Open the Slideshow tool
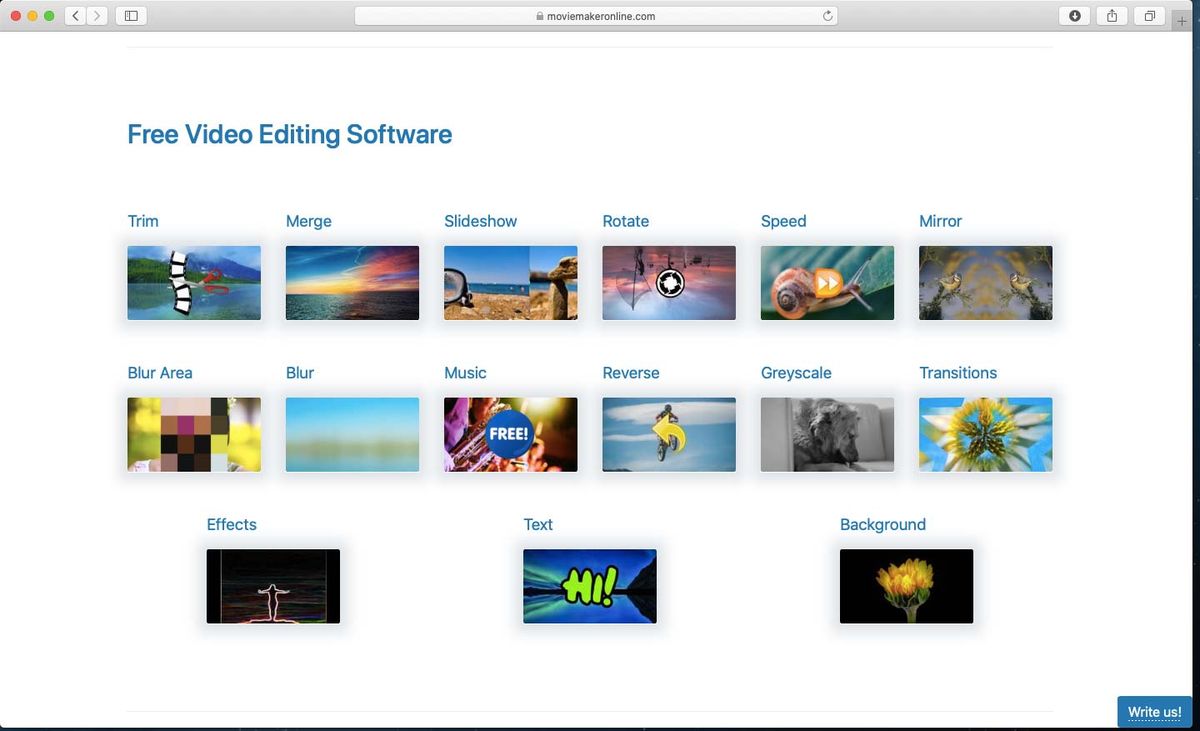Screen dimensions: 1200x731 510,282
